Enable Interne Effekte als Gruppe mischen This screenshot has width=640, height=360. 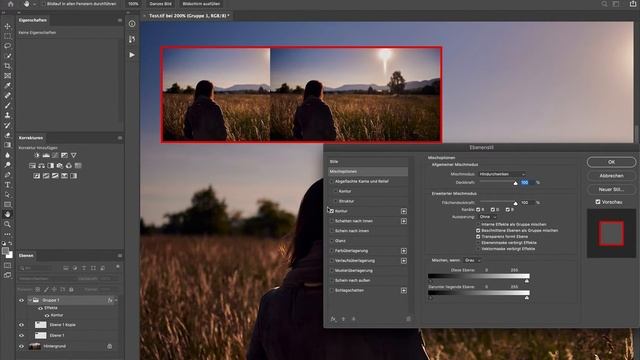[478, 224]
